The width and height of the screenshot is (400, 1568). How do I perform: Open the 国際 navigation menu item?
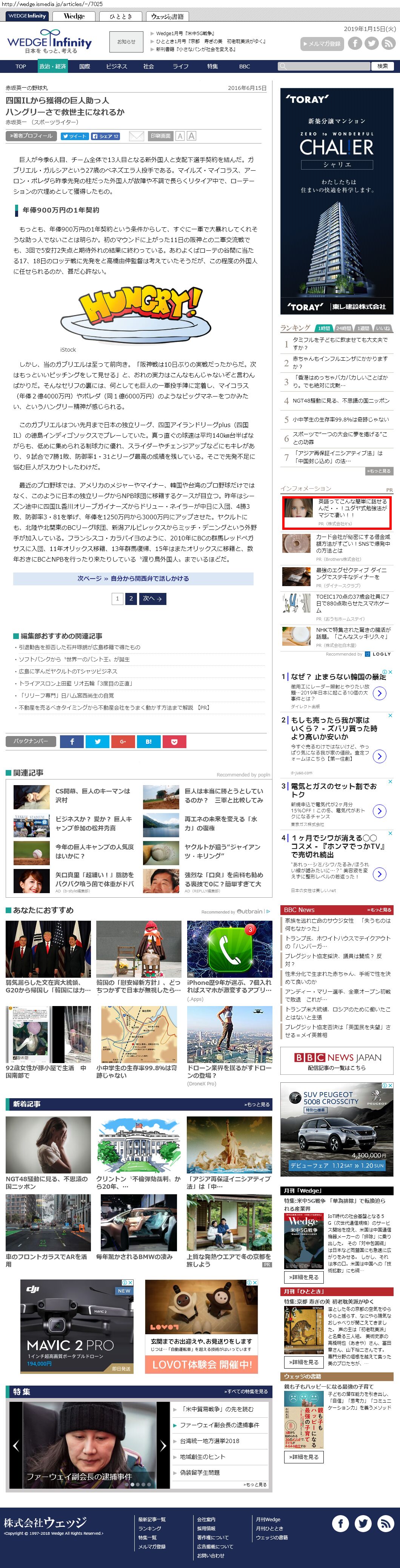pyautogui.click(x=85, y=66)
